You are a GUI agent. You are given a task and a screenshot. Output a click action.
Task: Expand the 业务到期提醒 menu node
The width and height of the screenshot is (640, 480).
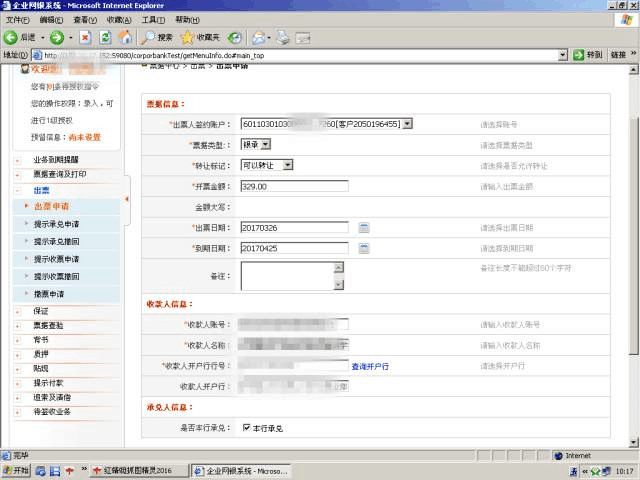point(18,160)
